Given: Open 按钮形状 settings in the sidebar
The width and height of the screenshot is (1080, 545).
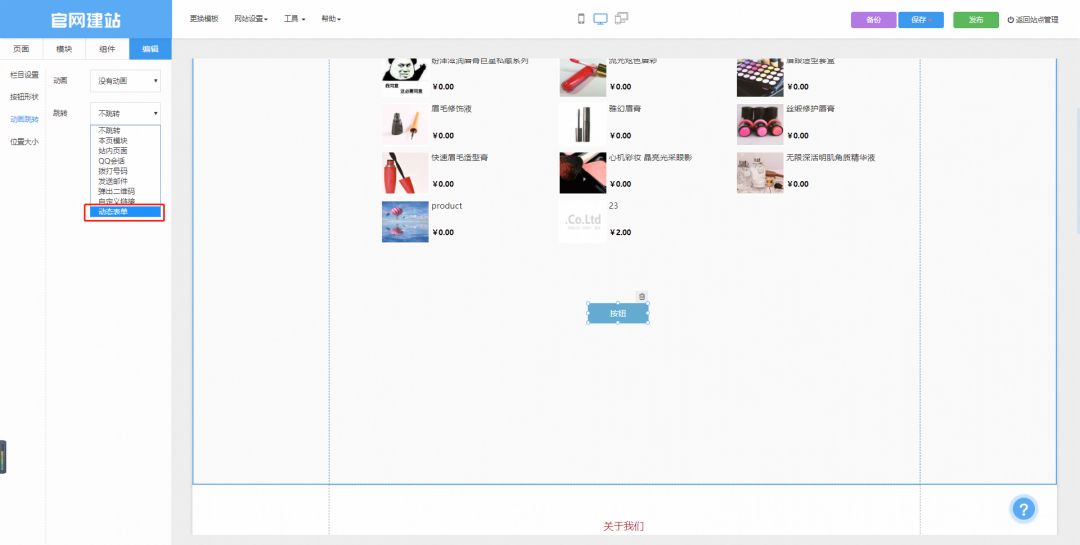Looking at the screenshot, I should click(24, 97).
